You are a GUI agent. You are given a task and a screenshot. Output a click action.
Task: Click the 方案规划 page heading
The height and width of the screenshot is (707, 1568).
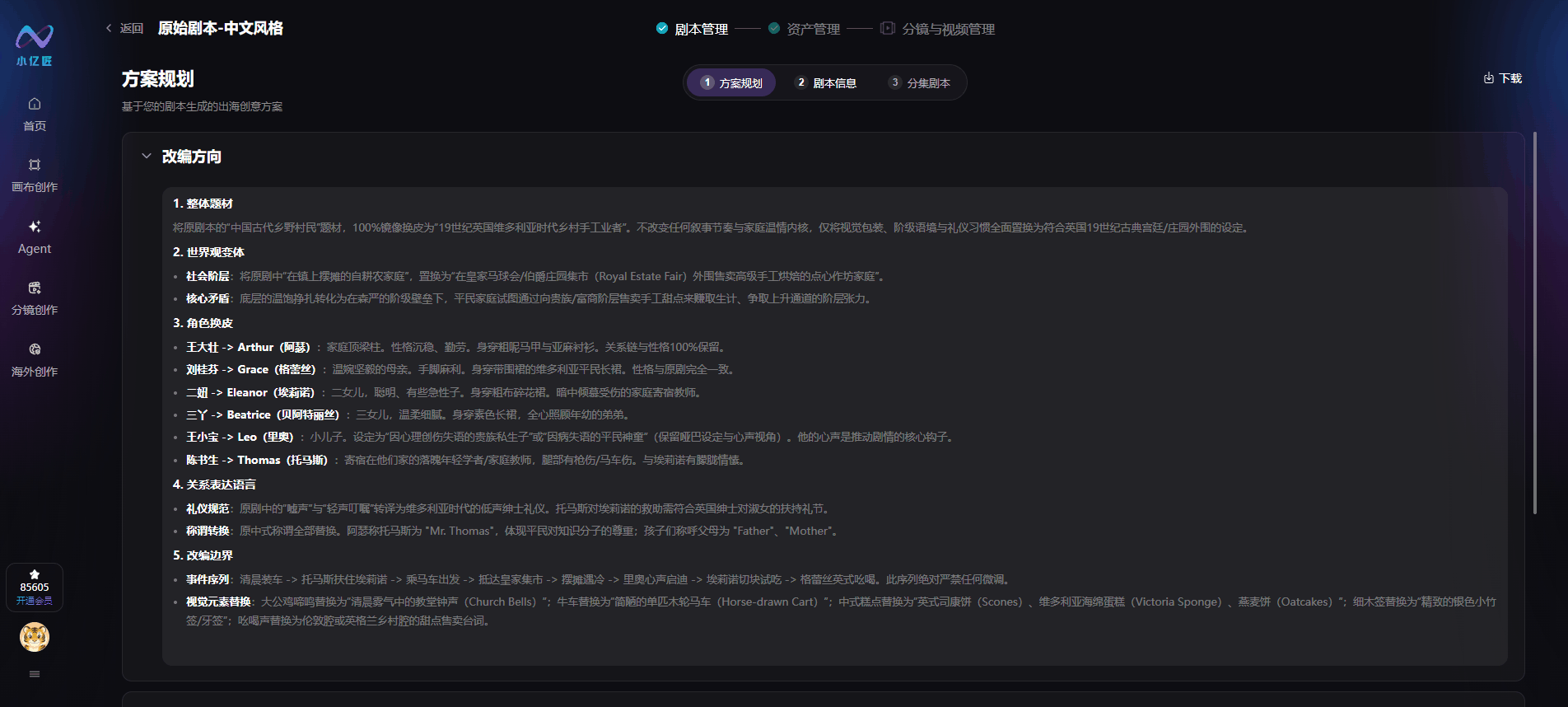158,79
